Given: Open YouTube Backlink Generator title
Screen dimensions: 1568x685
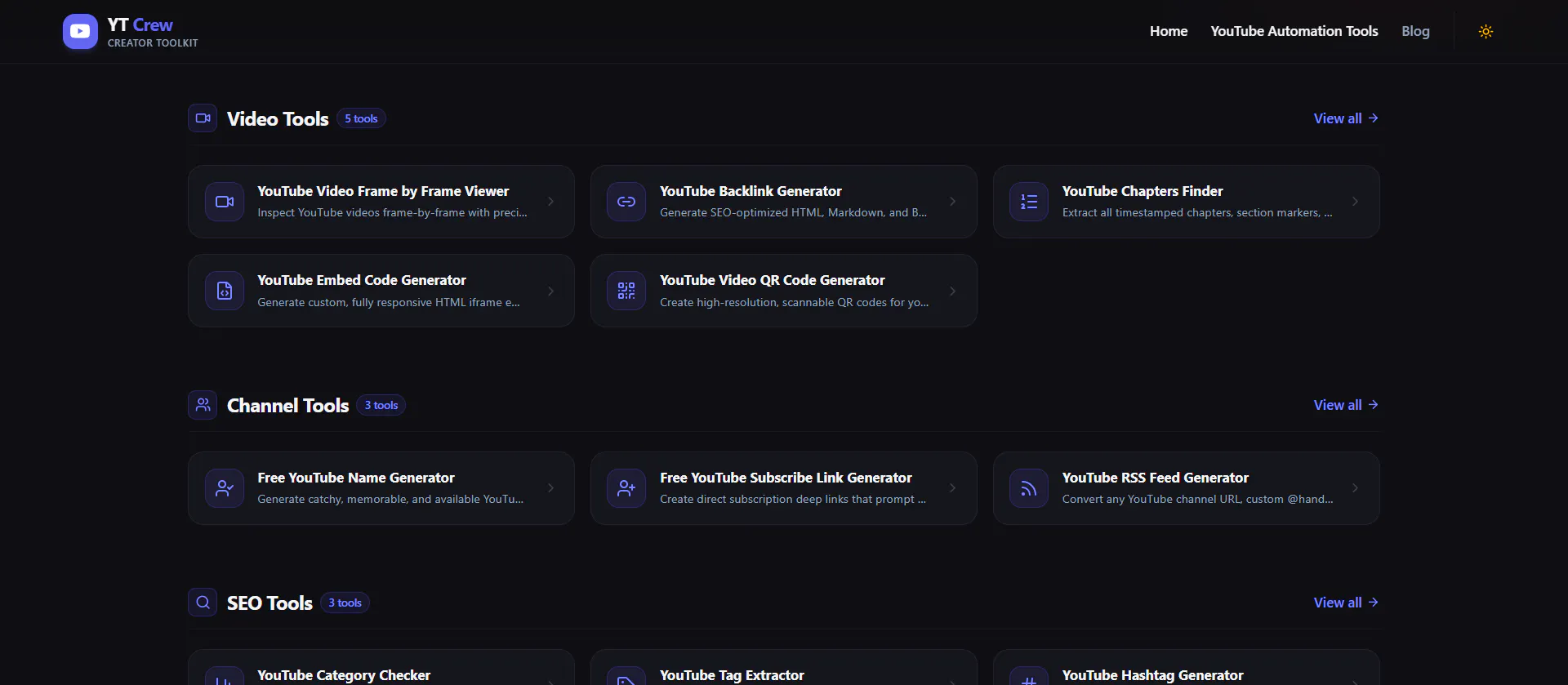Looking at the screenshot, I should [751, 191].
